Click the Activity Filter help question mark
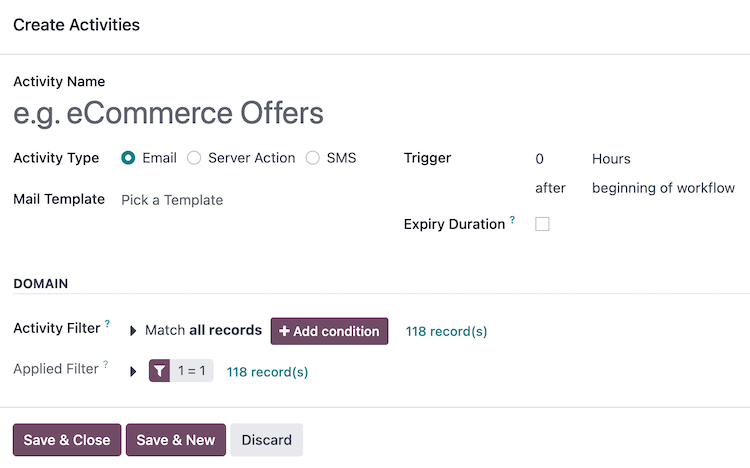The image size is (750, 468). 107,325
